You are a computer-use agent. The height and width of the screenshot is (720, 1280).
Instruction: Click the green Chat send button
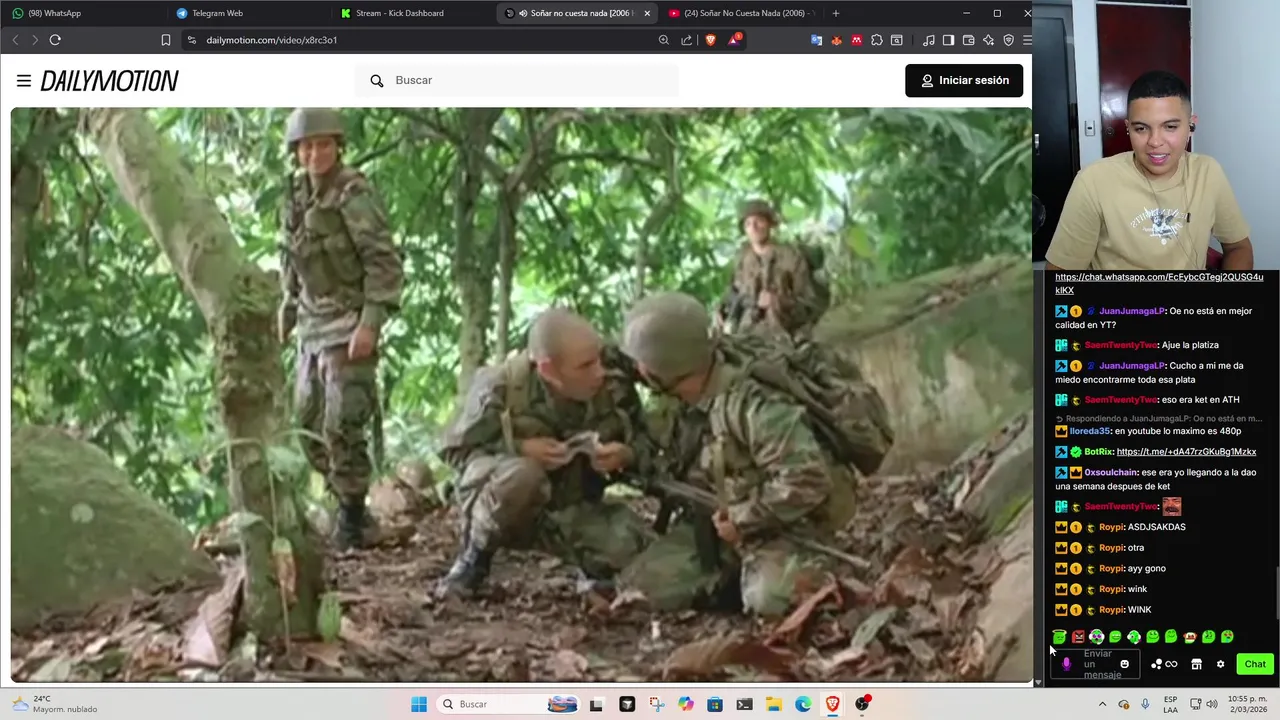pos(1255,664)
